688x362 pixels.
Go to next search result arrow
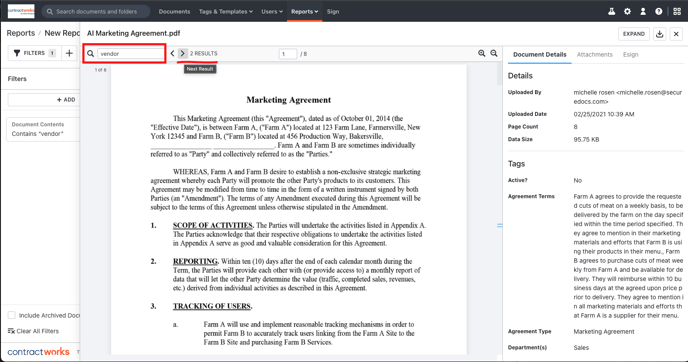183,54
